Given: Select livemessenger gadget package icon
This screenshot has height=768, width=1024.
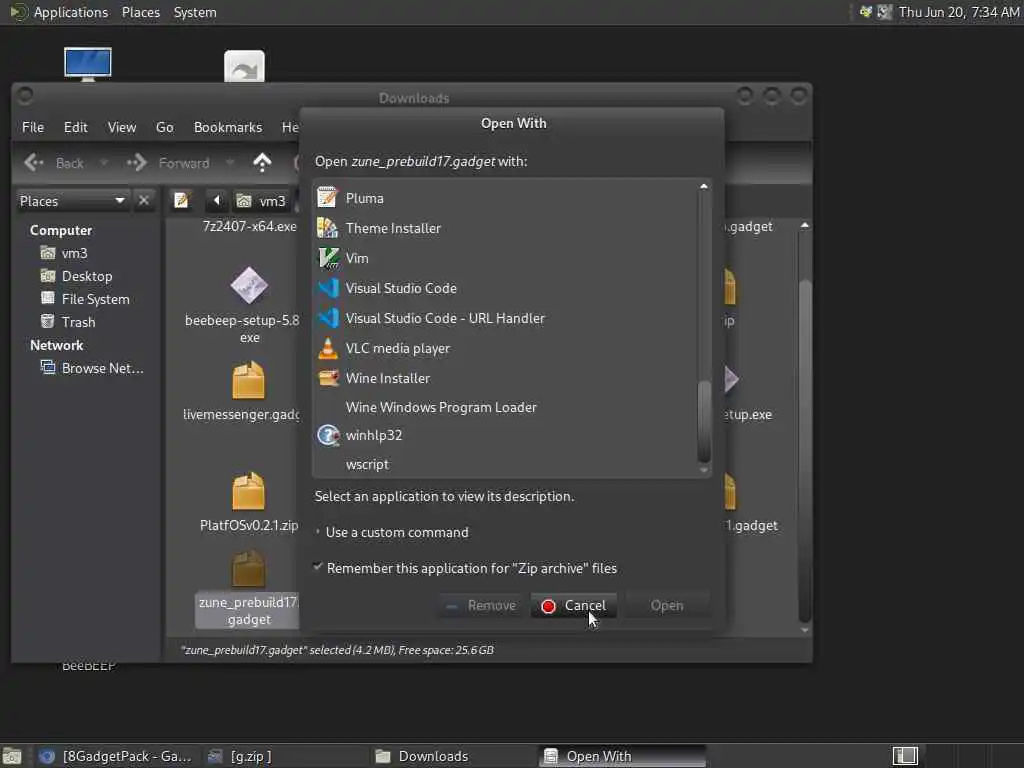Looking at the screenshot, I should click(249, 380).
